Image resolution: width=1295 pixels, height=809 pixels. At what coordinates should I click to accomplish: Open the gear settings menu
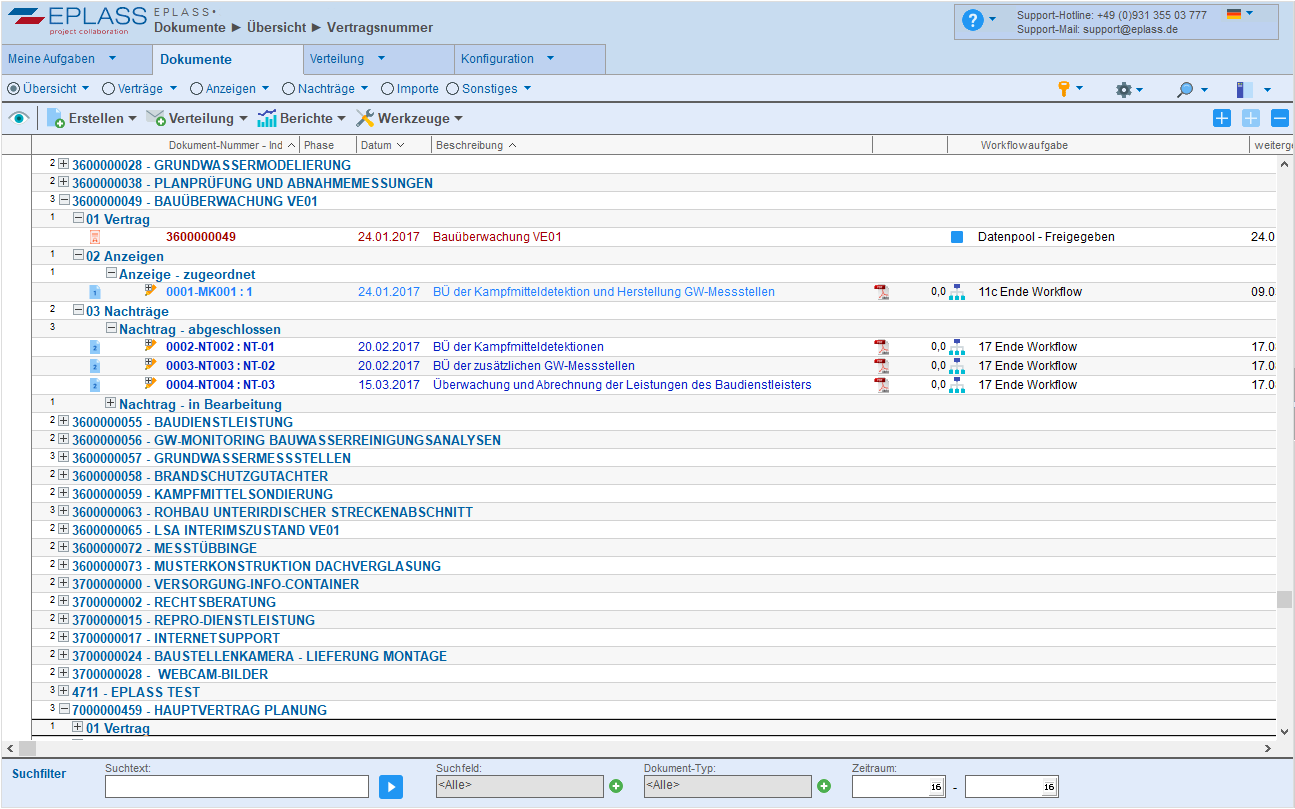pos(1123,90)
